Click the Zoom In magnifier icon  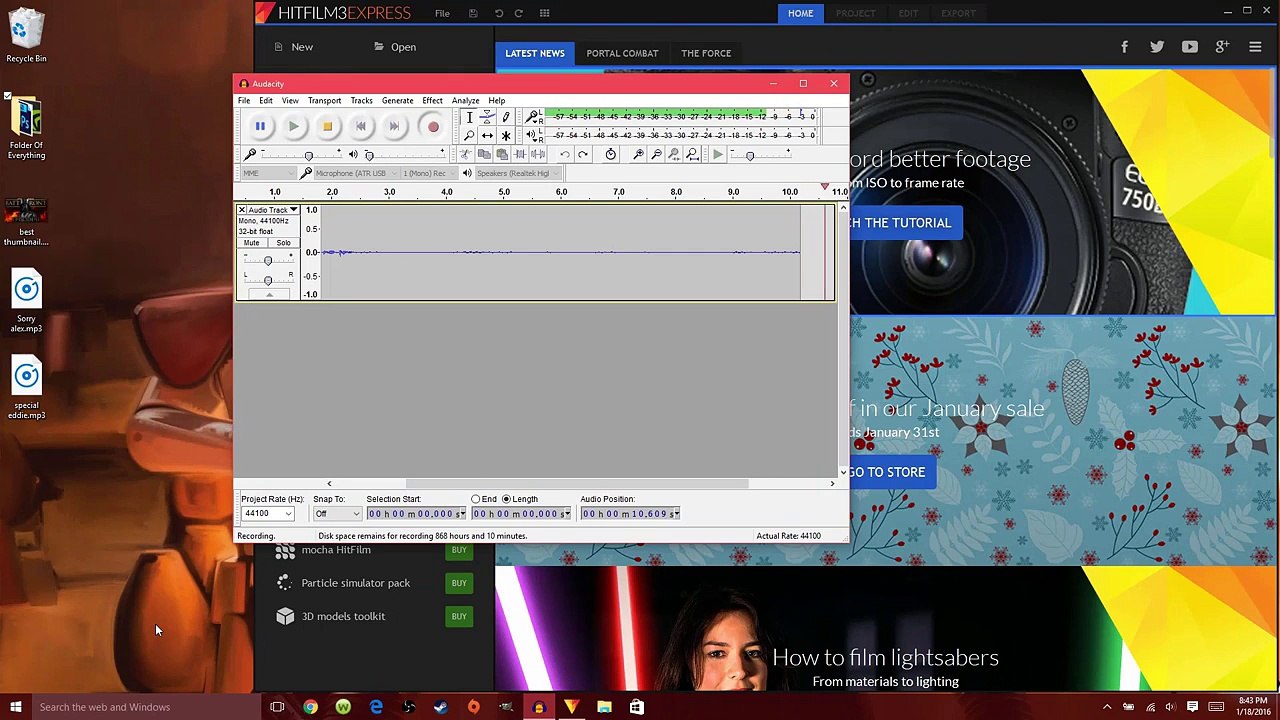[x=638, y=154]
